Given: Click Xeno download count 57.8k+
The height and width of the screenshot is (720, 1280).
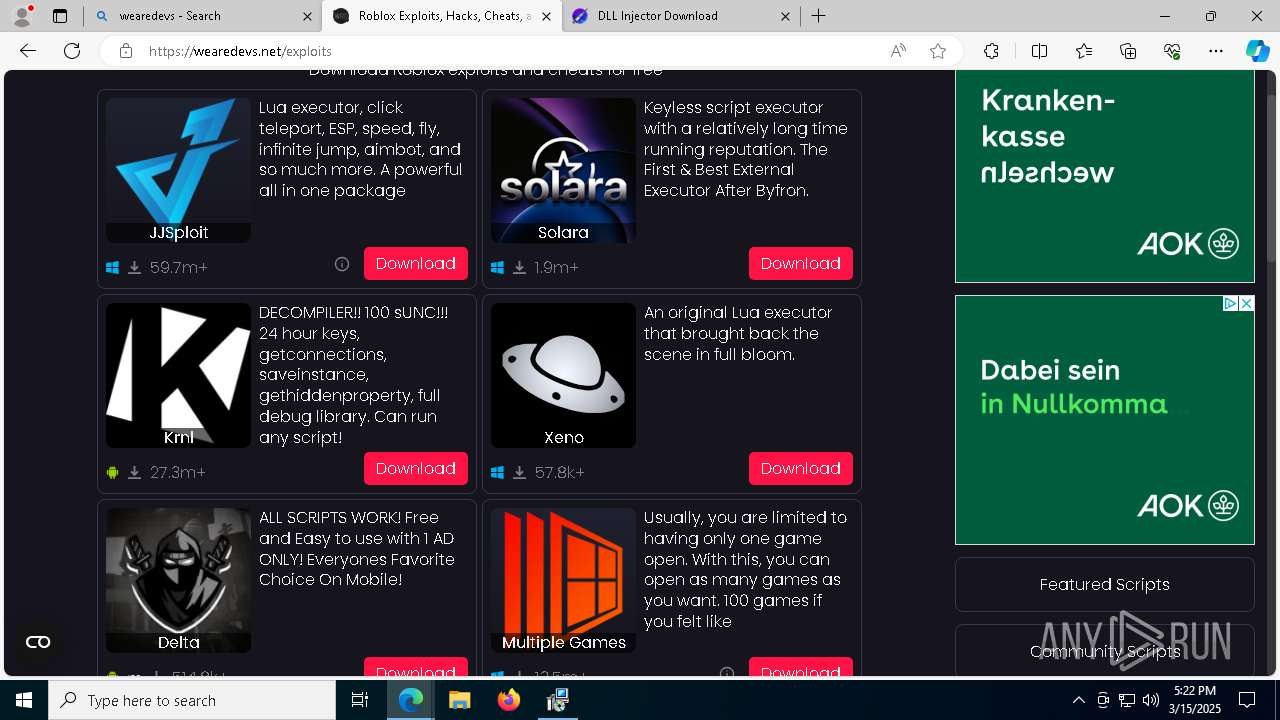Looking at the screenshot, I should (560, 472).
